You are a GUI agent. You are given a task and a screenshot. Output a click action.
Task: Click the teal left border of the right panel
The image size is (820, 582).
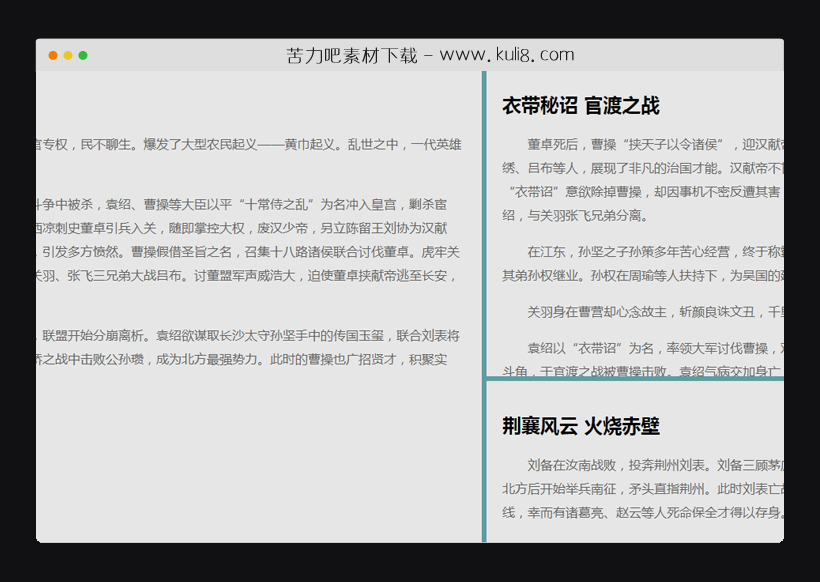pyautogui.click(x=486, y=250)
